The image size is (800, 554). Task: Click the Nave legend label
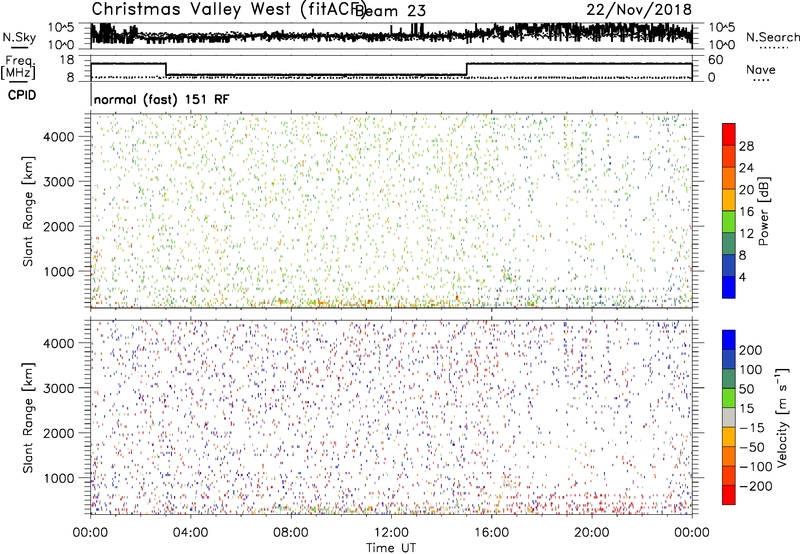[x=761, y=70]
